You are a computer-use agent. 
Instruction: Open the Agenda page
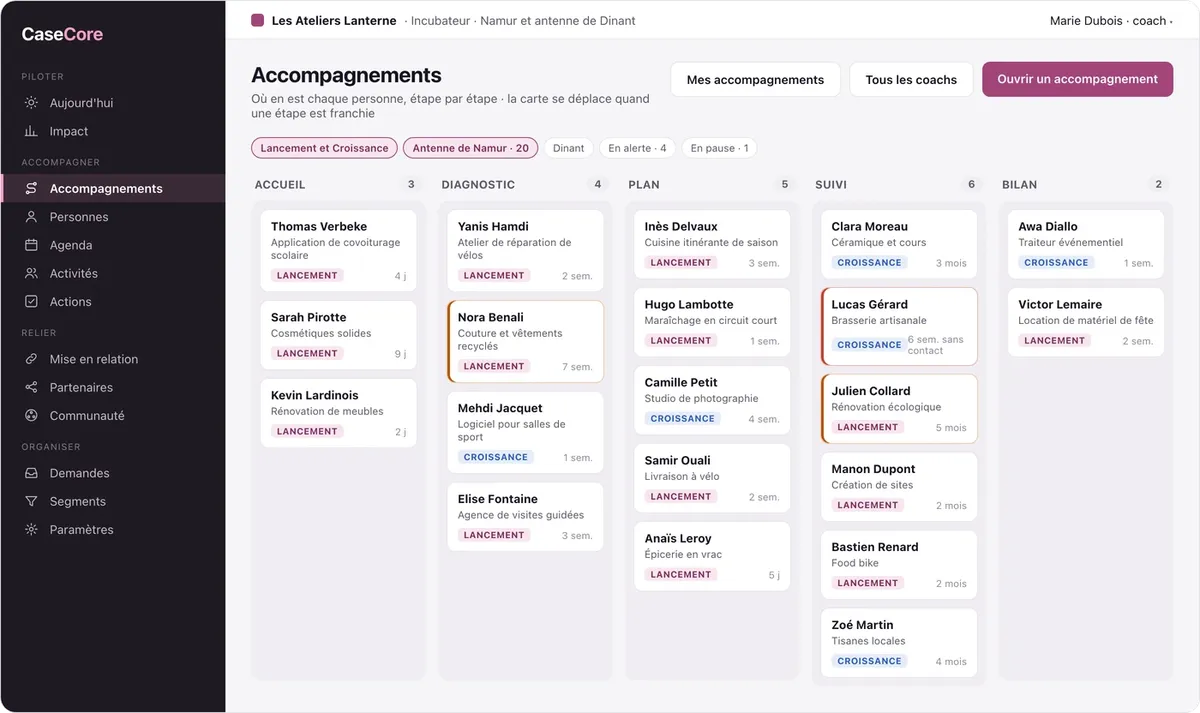click(112, 245)
